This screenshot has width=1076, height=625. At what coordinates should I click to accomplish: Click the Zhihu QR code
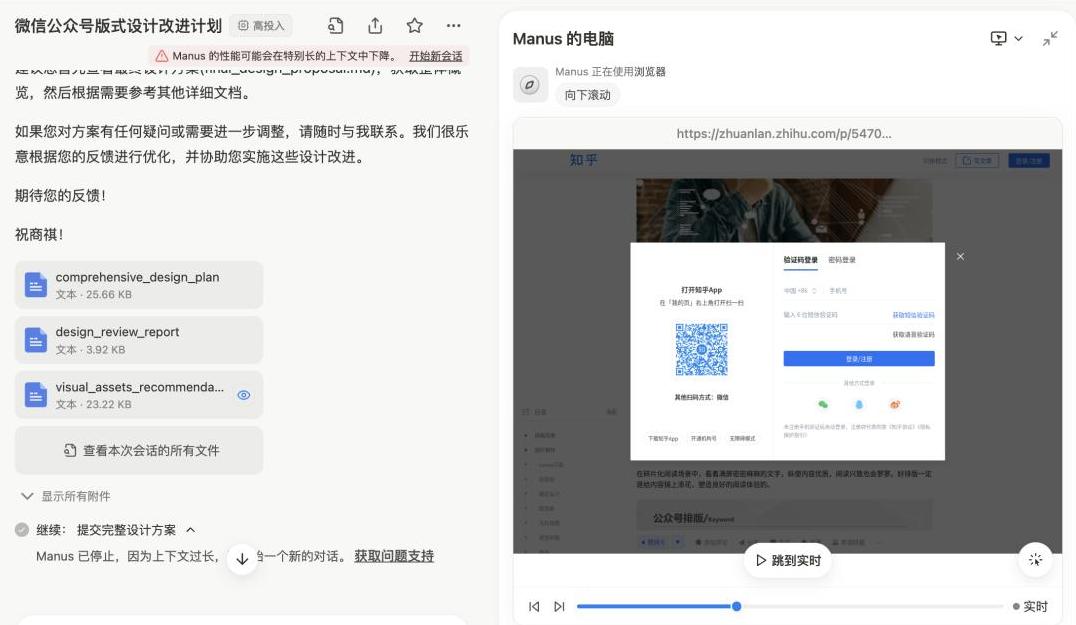pyautogui.click(x=701, y=350)
